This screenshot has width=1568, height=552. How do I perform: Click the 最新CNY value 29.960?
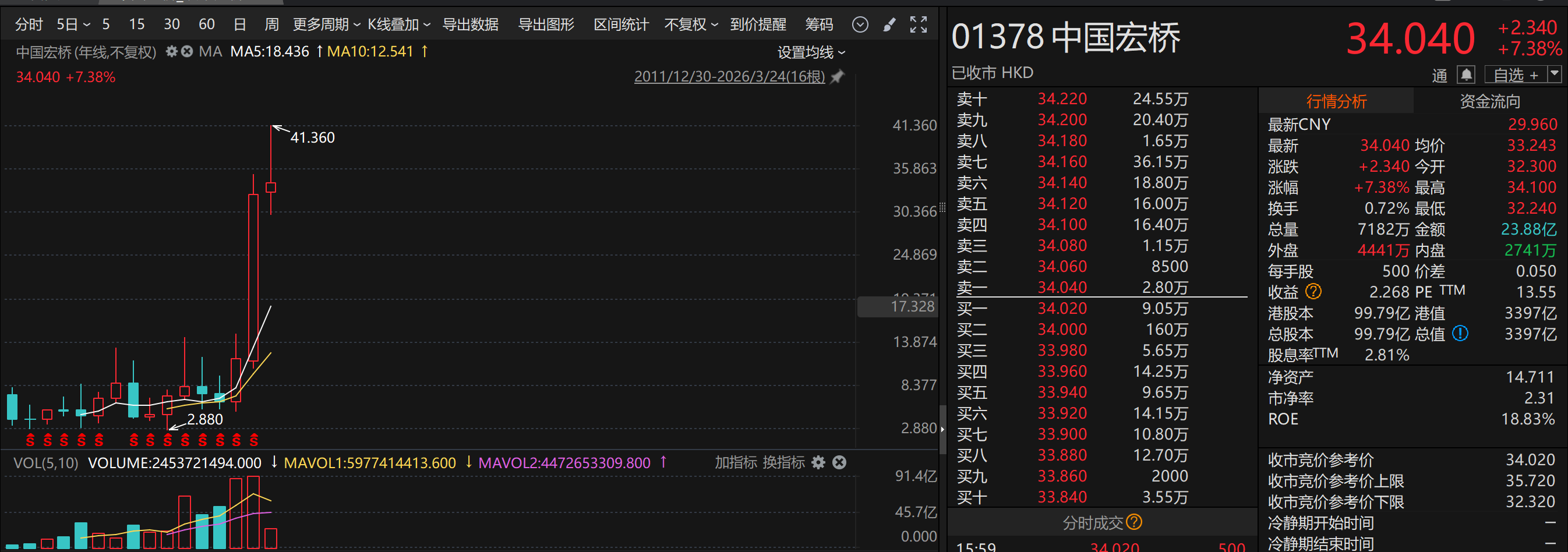click(1532, 124)
